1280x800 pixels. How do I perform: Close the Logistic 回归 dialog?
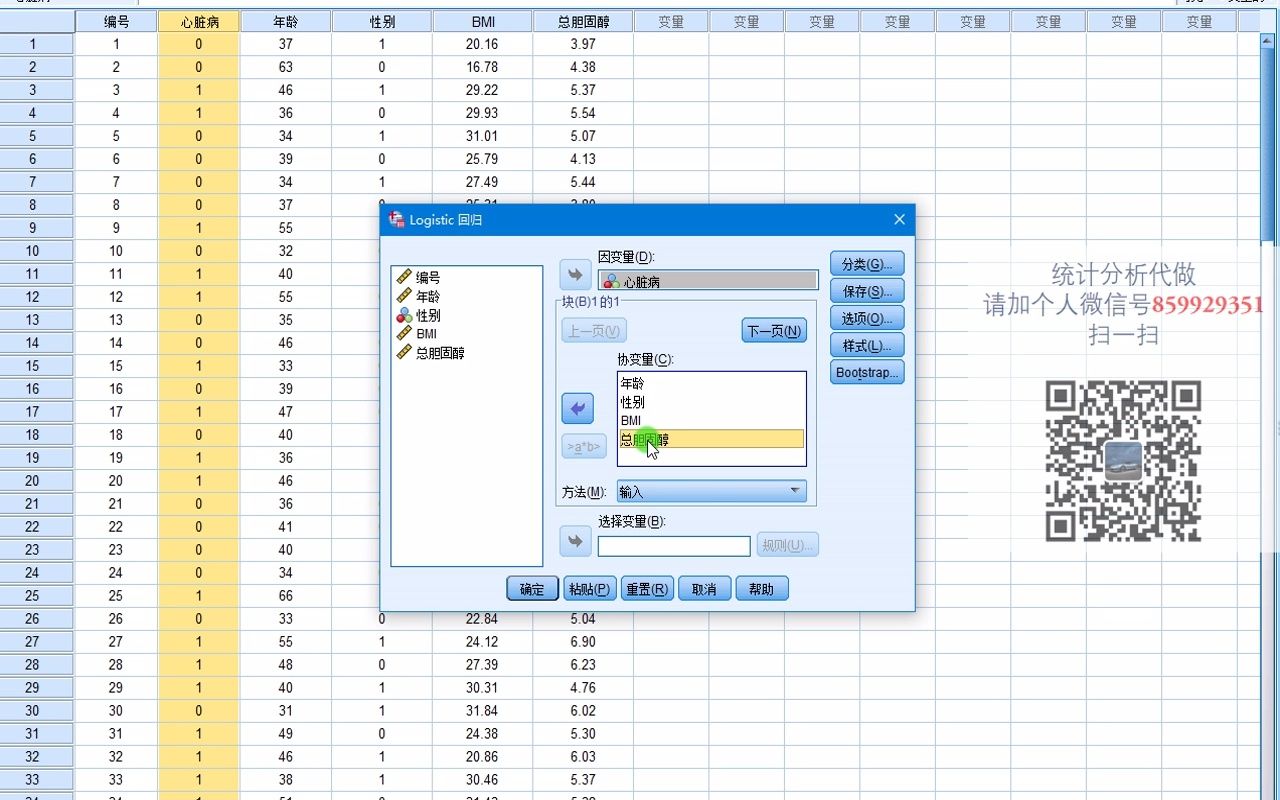coord(899,219)
